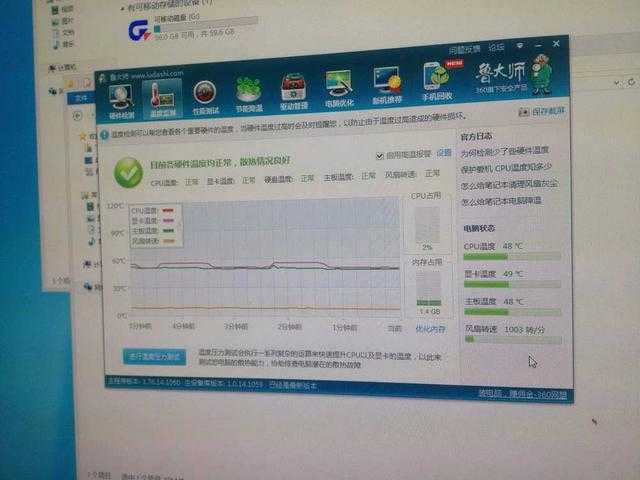Open the 手机回收 phone recycling icon
This screenshot has height=480, width=640.
437,81
